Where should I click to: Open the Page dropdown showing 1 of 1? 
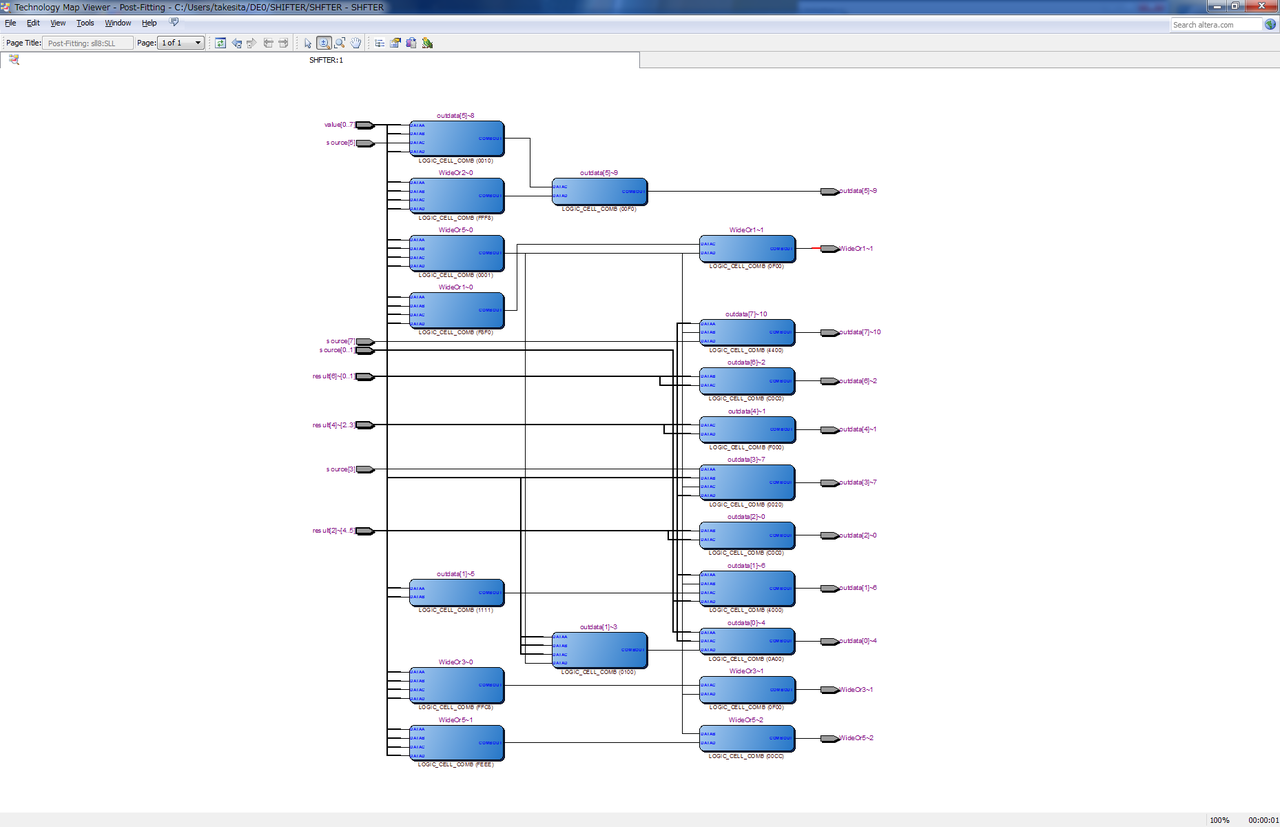click(x=181, y=43)
